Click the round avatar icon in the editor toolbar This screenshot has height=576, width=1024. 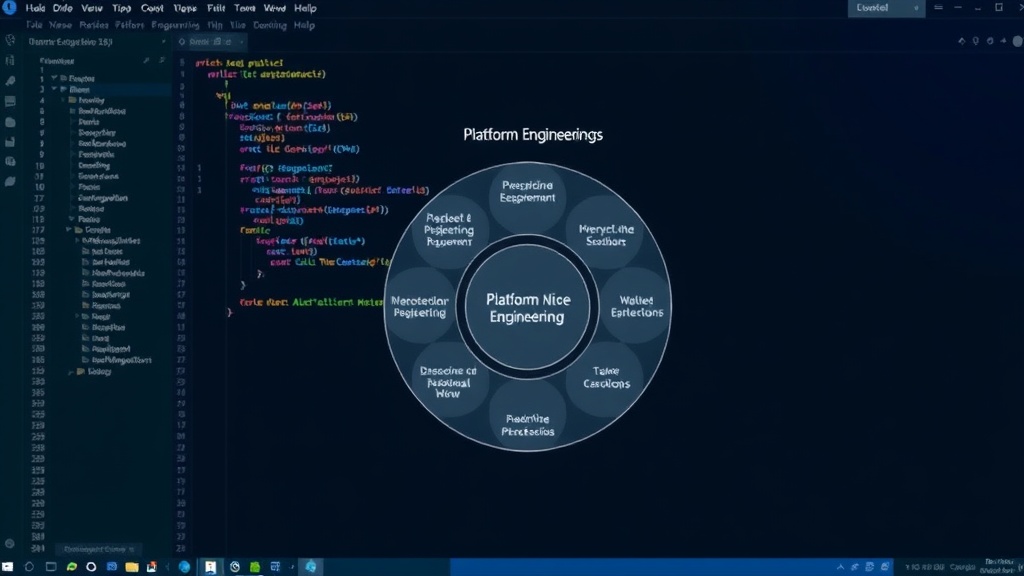tap(1017, 41)
